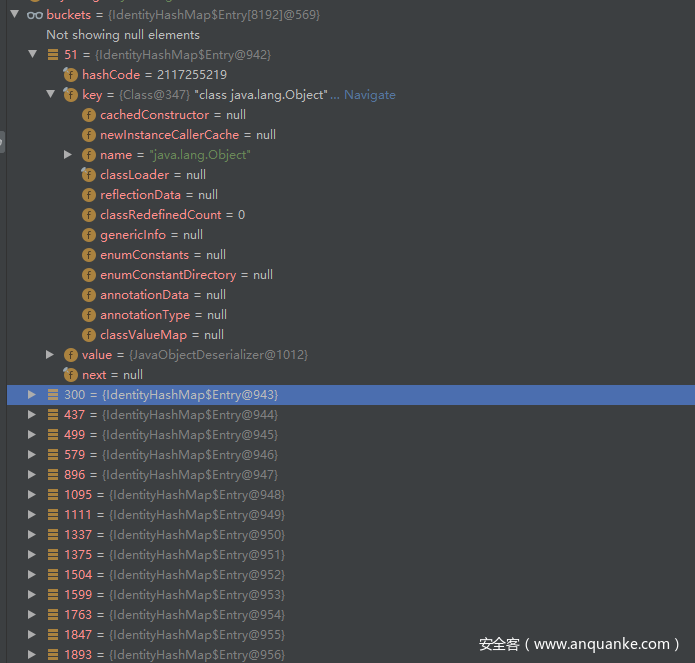Click the field icon beside cachedConstructor
This screenshot has width=695, height=663.
coord(89,115)
